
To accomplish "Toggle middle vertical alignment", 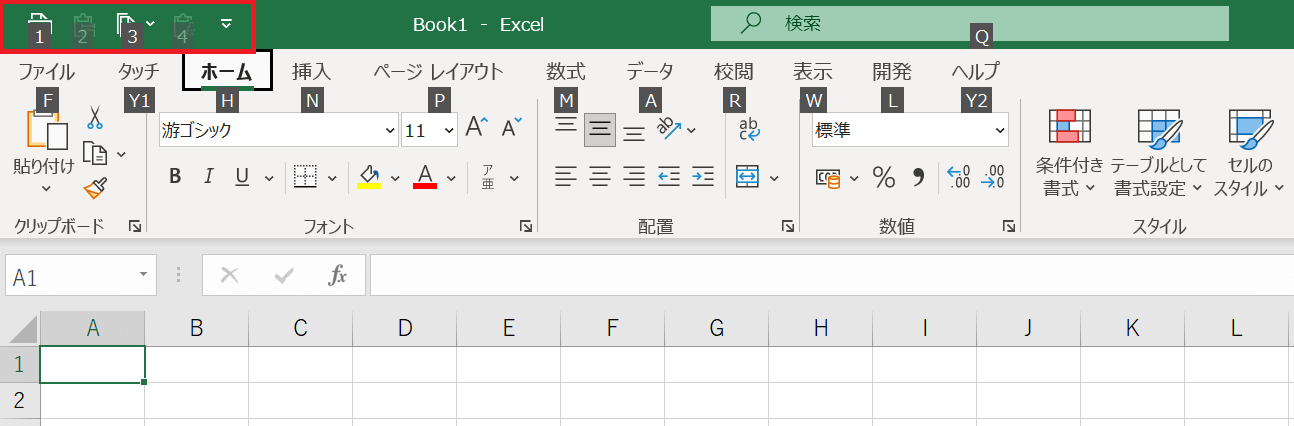I will tap(600, 129).
